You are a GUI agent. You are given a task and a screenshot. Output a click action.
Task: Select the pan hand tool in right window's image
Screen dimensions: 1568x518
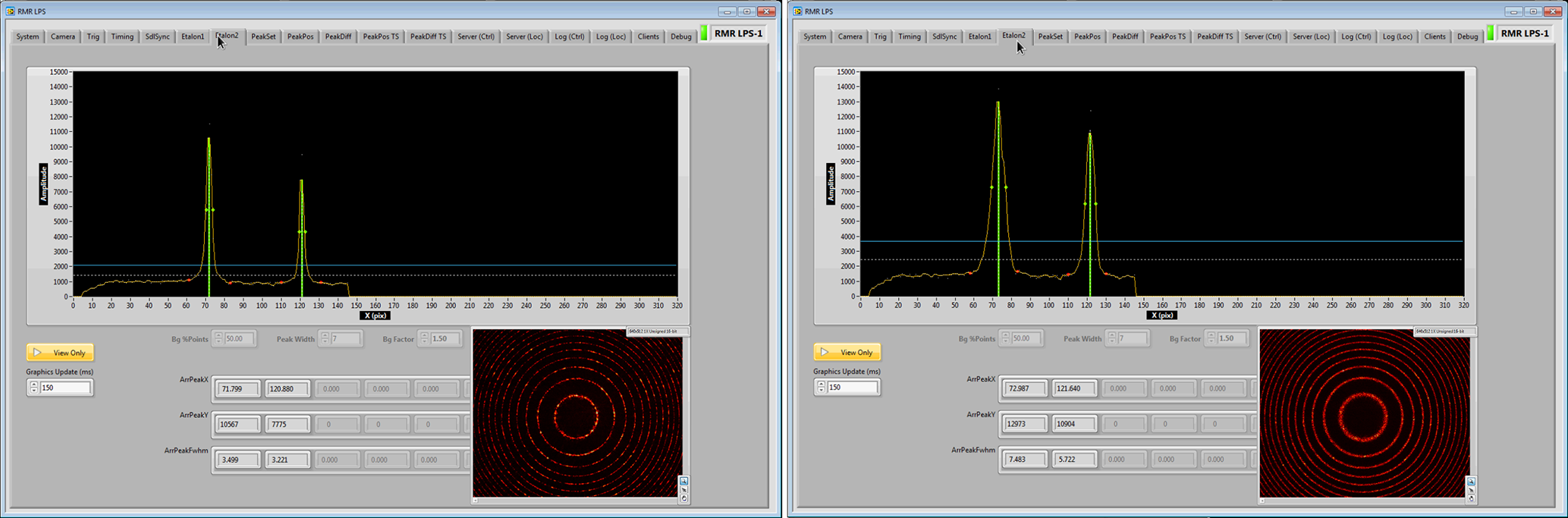coord(1471,499)
